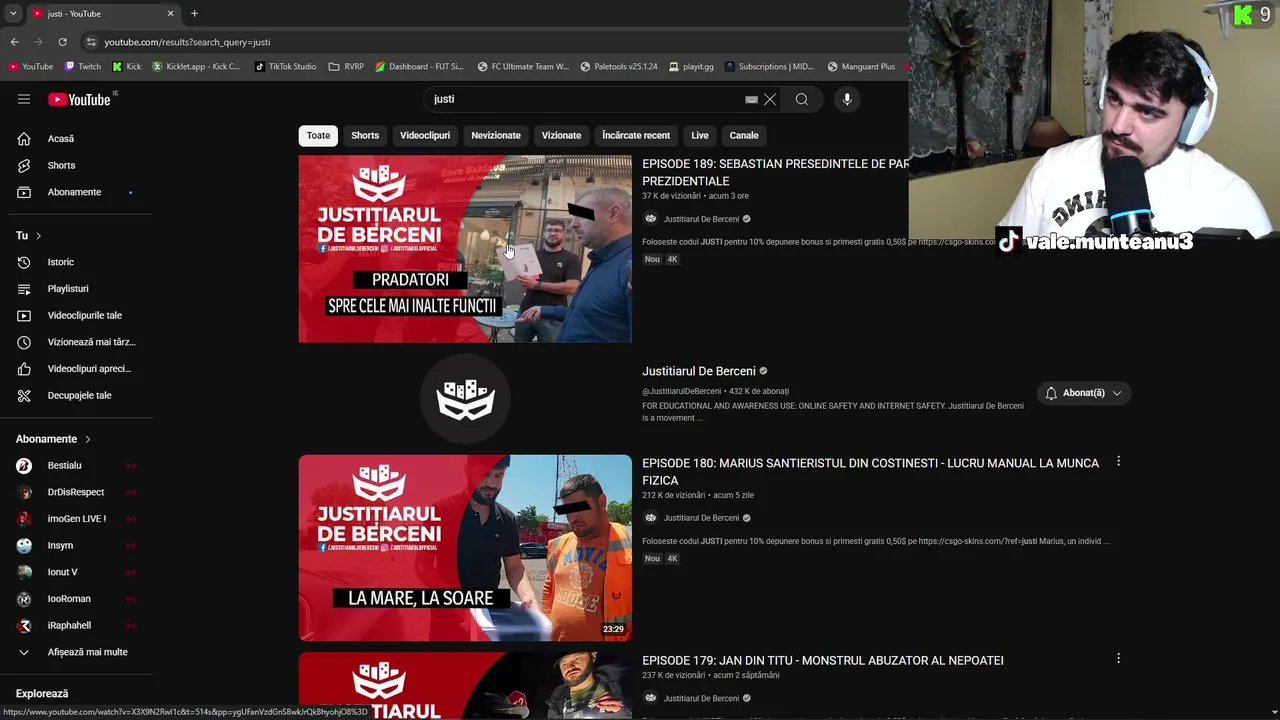Select the Nevizionate filter chip

coord(496,135)
